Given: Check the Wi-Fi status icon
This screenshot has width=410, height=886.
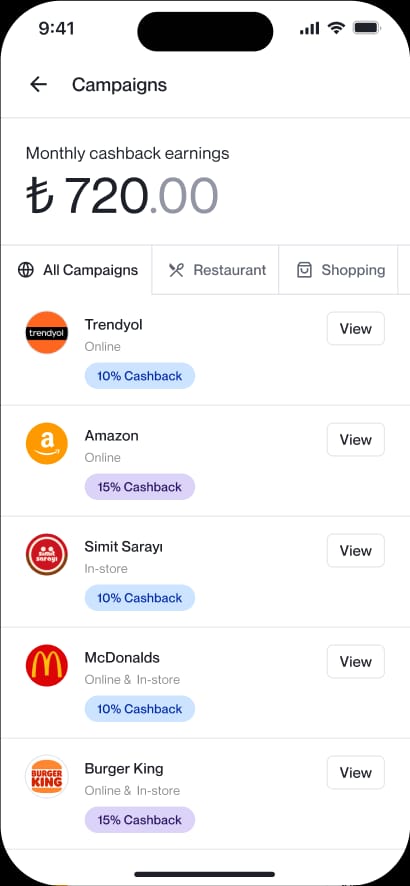Looking at the screenshot, I should pyautogui.click(x=337, y=28).
